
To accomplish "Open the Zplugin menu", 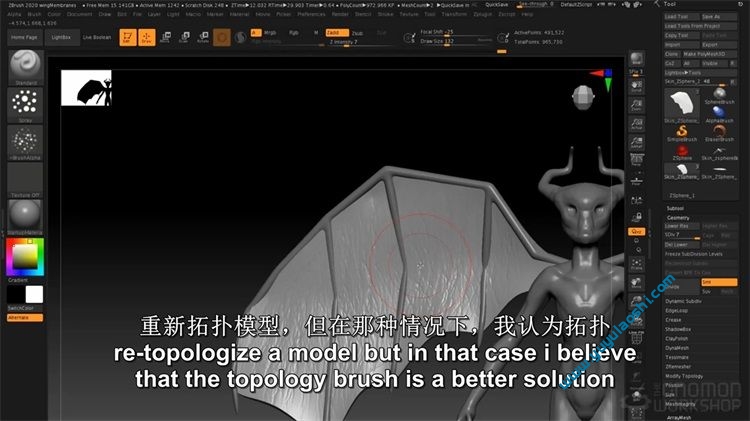I will 483,14.
